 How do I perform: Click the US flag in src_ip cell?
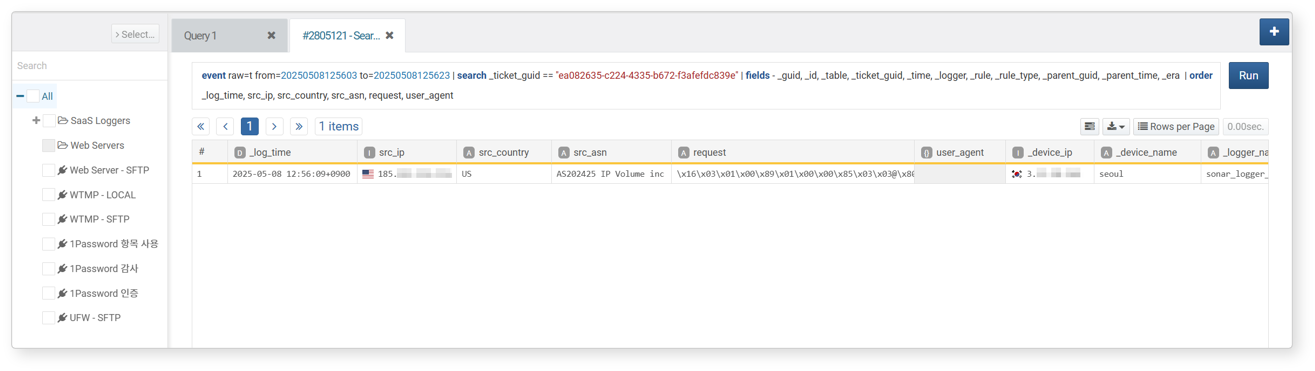(x=368, y=174)
